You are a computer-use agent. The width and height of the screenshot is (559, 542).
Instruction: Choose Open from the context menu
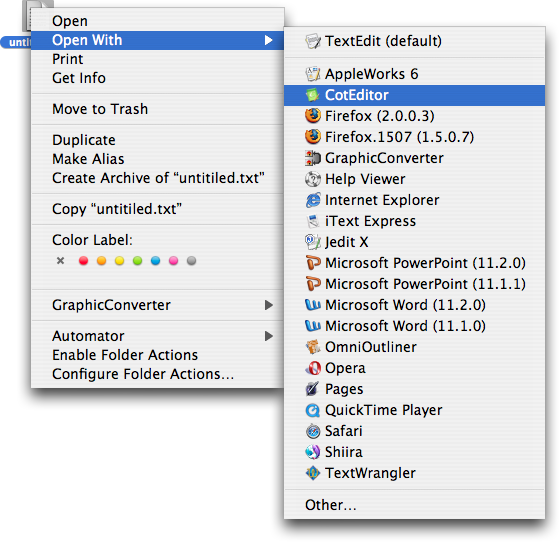[x=157, y=21]
